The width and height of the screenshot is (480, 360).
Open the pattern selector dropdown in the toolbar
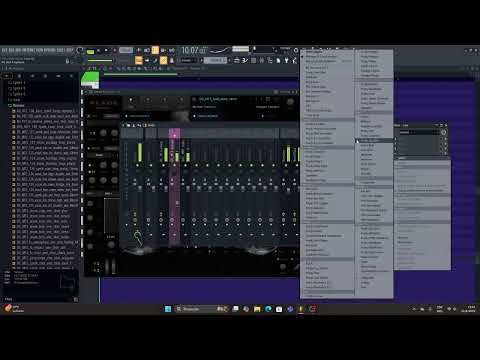[216, 60]
